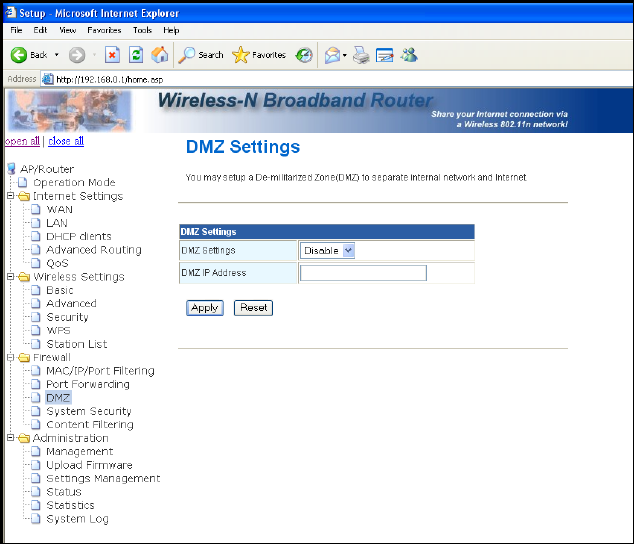
Task: Open Settings Management page
Action: [103, 478]
